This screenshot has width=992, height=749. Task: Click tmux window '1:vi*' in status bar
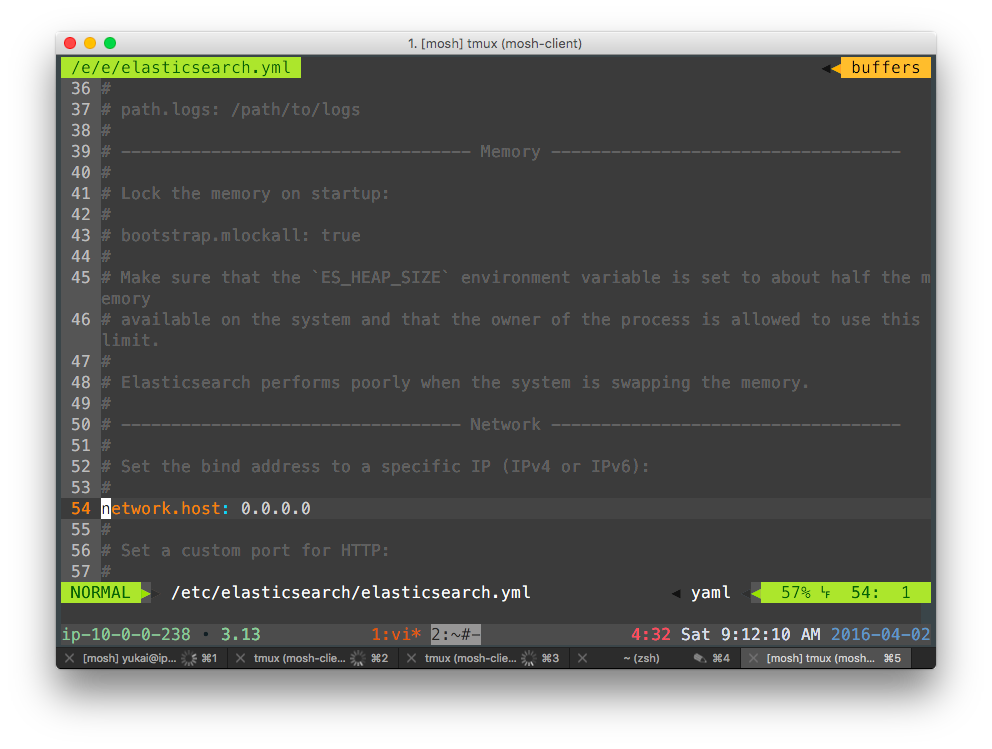396,634
